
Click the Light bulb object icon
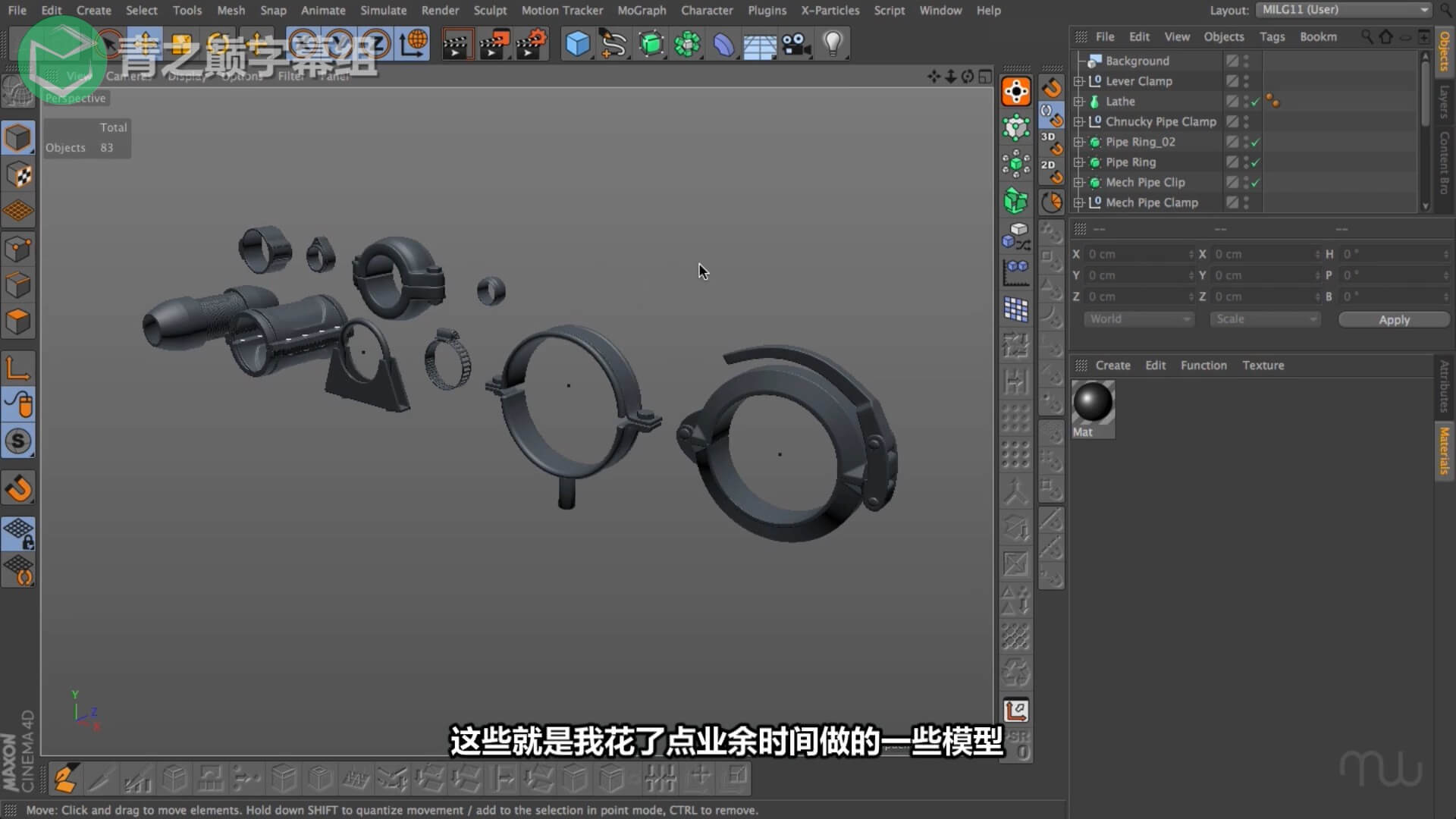click(833, 43)
